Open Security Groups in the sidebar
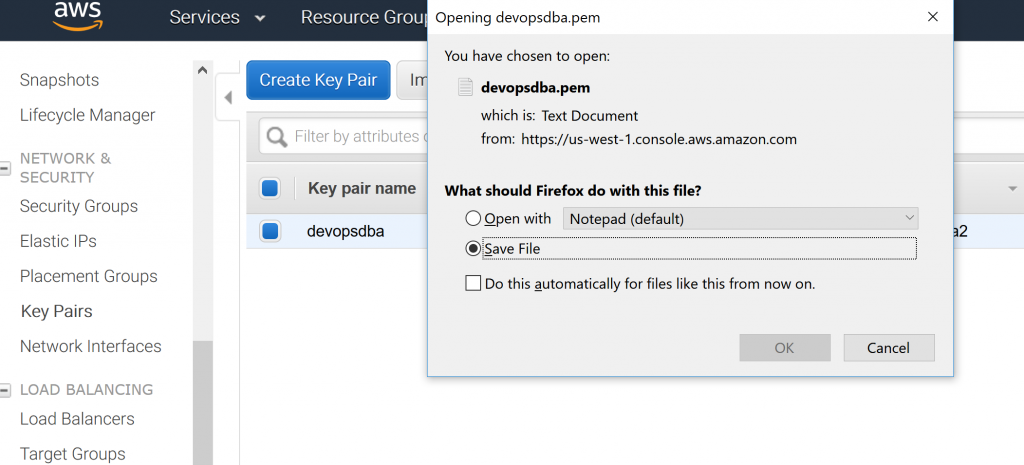 click(79, 206)
